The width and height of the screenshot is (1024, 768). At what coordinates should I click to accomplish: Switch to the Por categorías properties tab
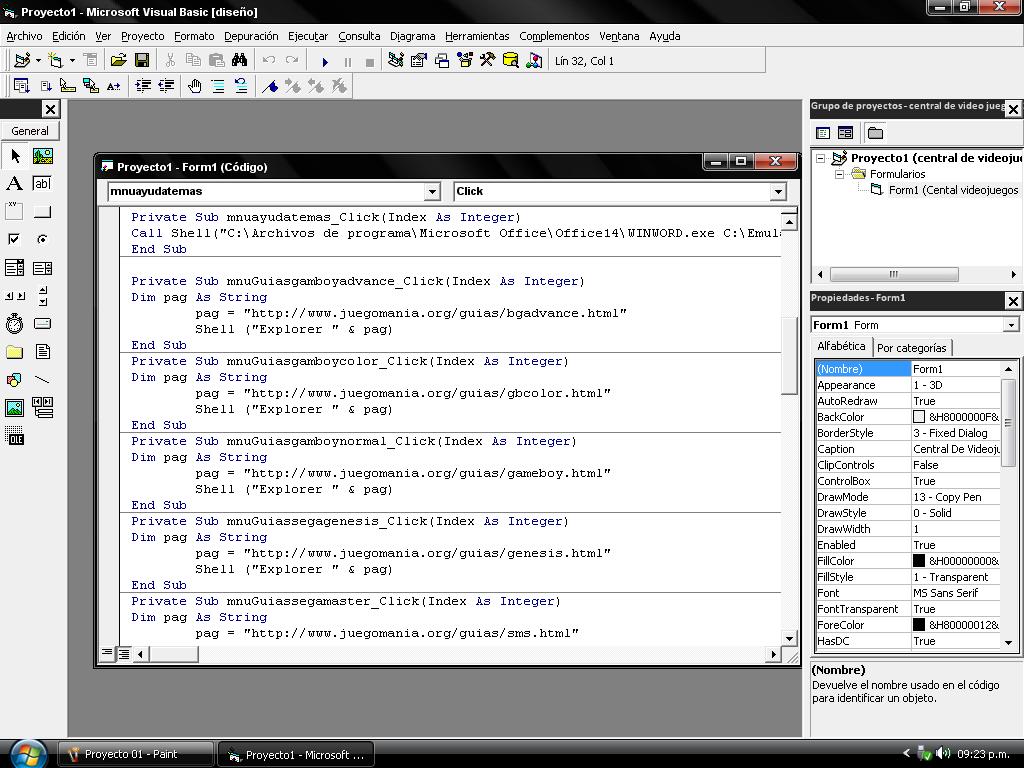point(912,347)
